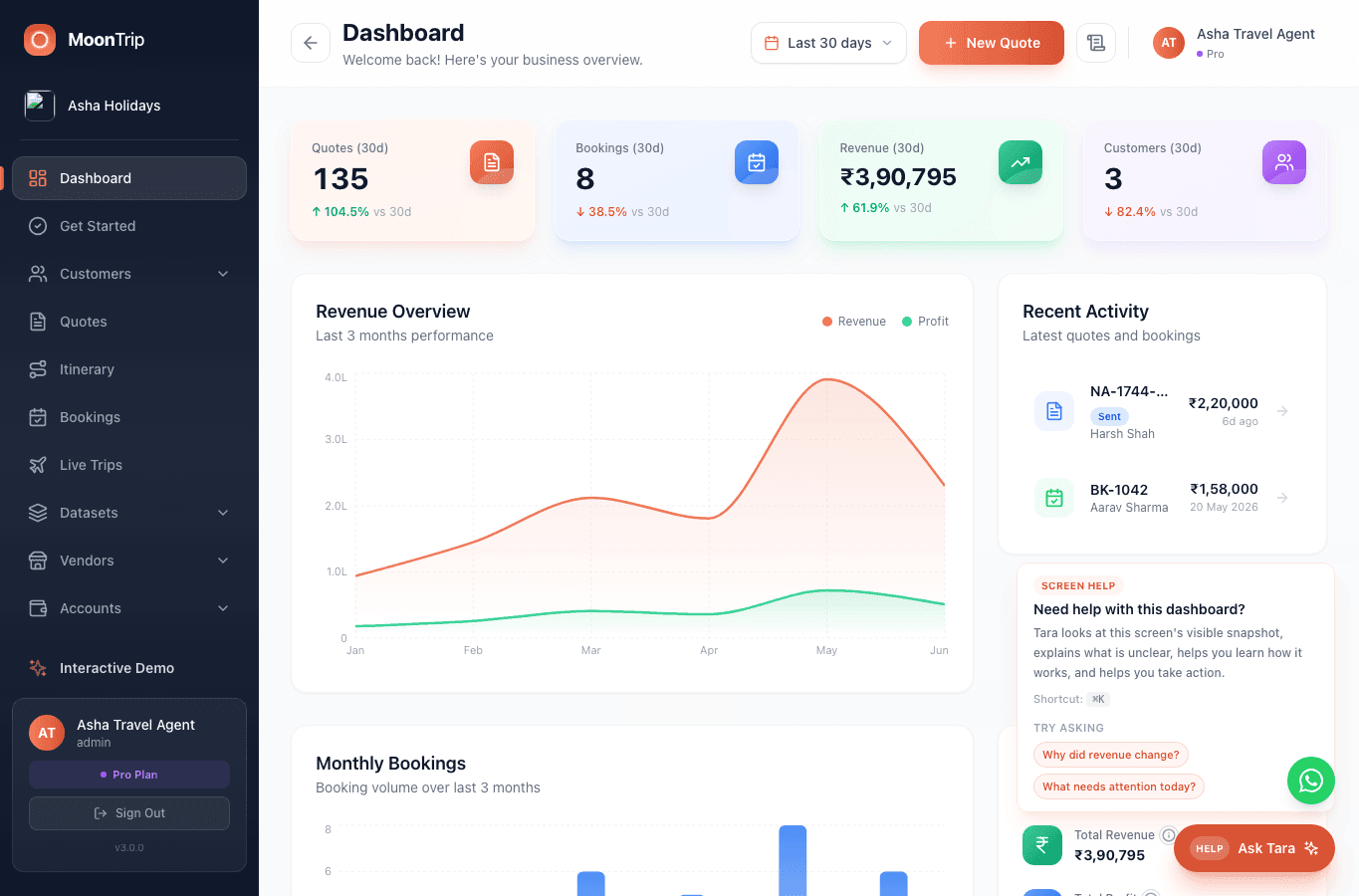This screenshot has width=1359, height=896.
Task: Click Aarav Sharma under BK-1042
Action: click(1129, 508)
